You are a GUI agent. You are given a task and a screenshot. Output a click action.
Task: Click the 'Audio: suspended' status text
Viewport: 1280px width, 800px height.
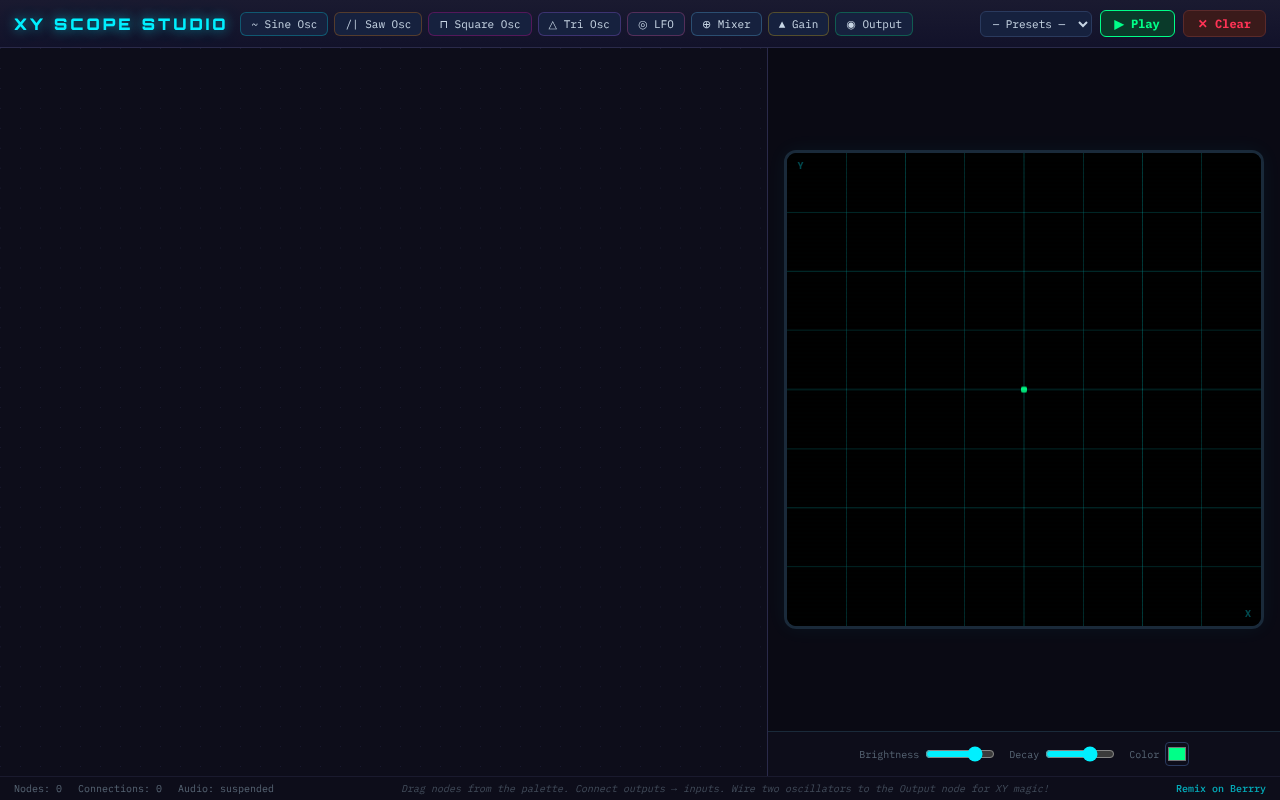tap(226, 789)
